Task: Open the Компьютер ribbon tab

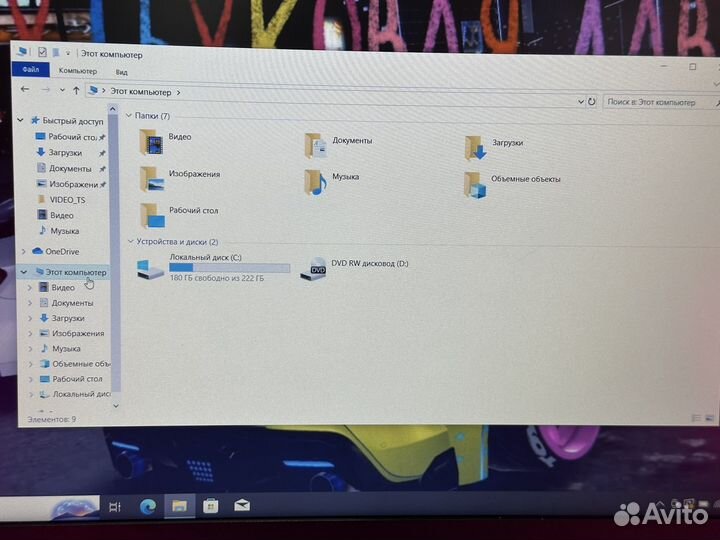Action: [78, 71]
